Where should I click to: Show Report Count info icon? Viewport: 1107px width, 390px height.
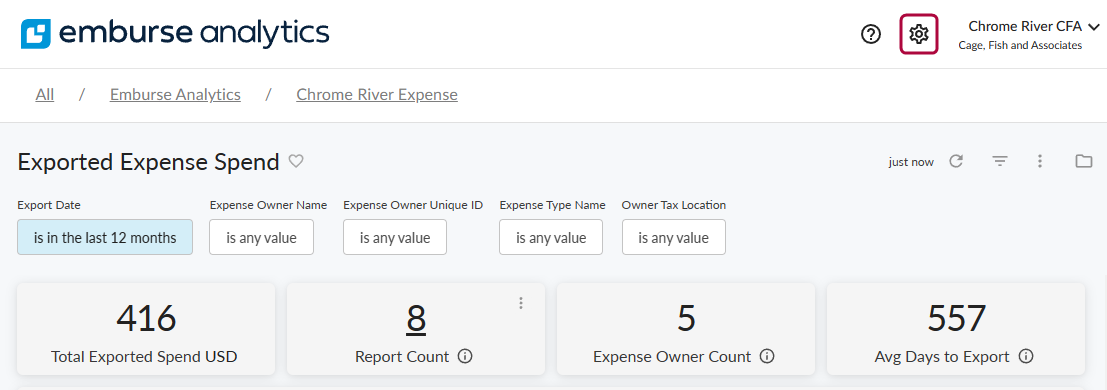pos(465,357)
